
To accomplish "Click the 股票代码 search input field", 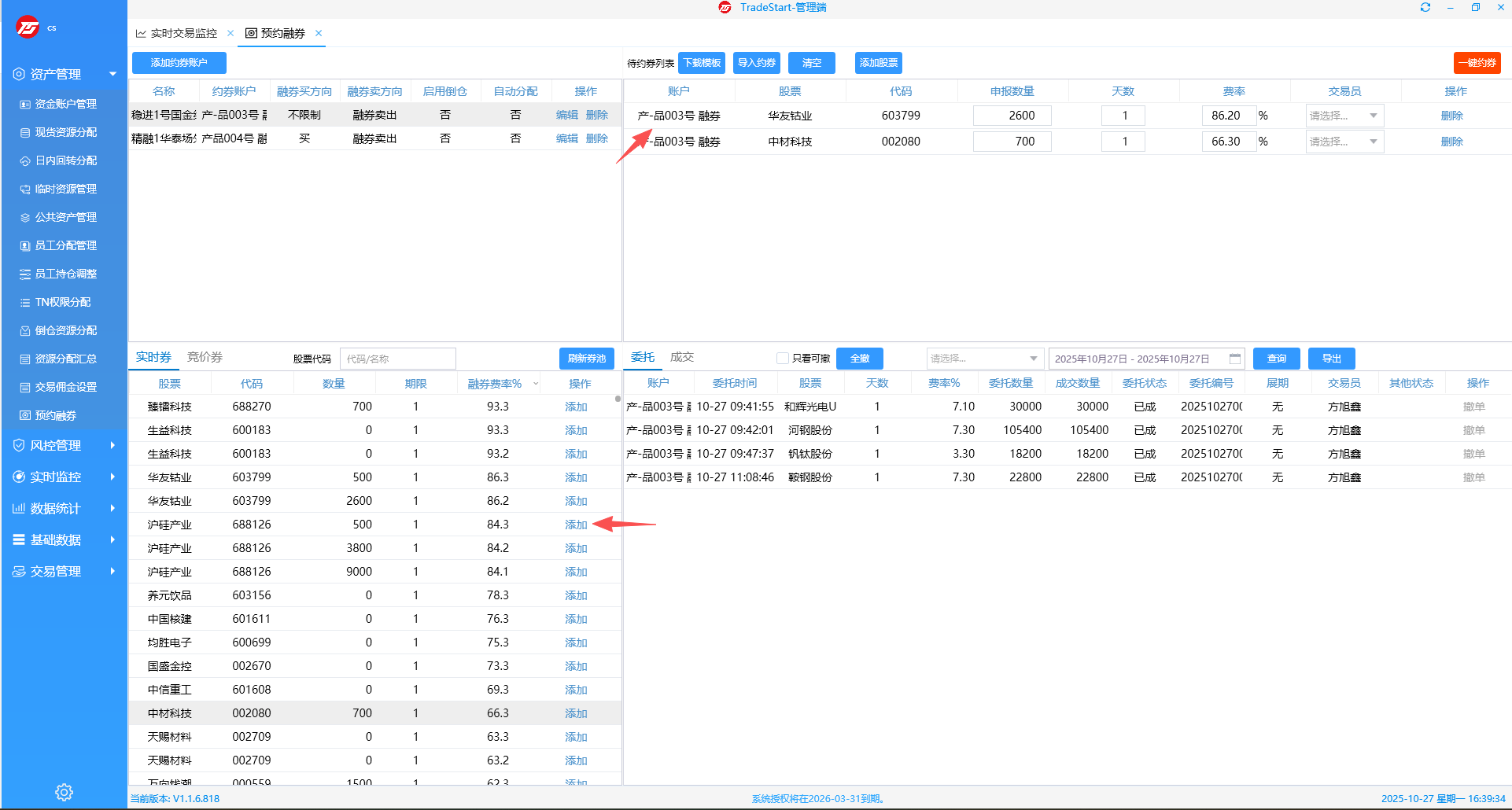I will 397,359.
